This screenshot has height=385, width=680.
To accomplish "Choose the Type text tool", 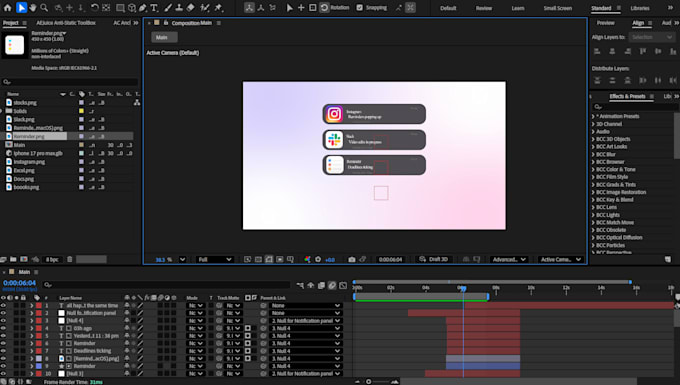I will (x=154, y=8).
